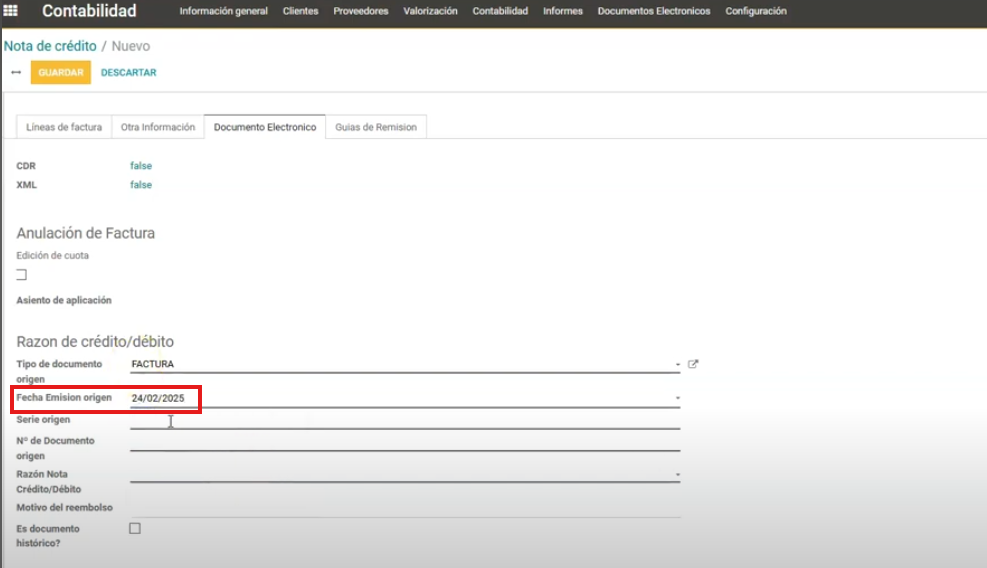Open the Otra Información tab

(x=158, y=127)
